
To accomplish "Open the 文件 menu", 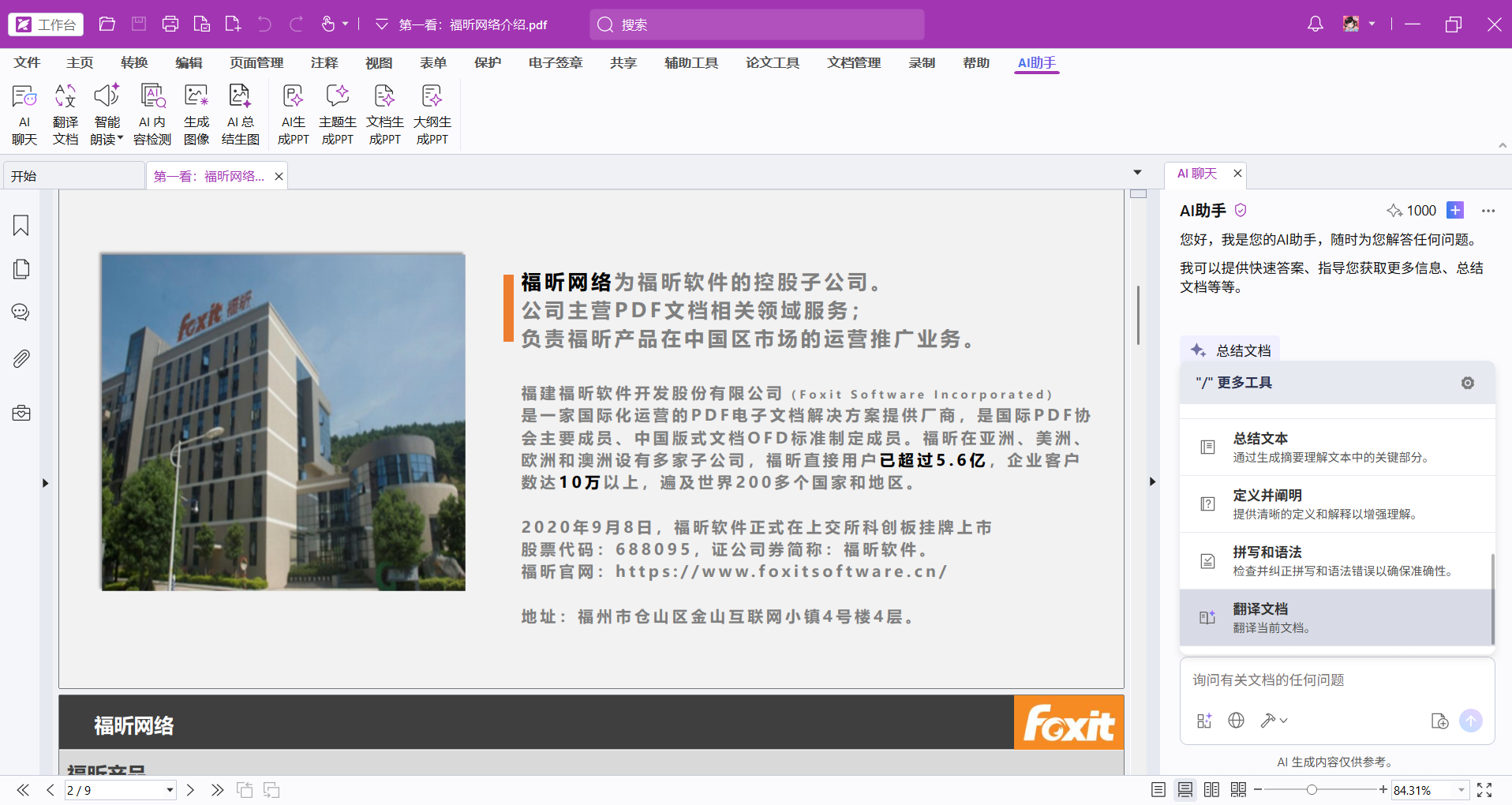I will (x=27, y=62).
